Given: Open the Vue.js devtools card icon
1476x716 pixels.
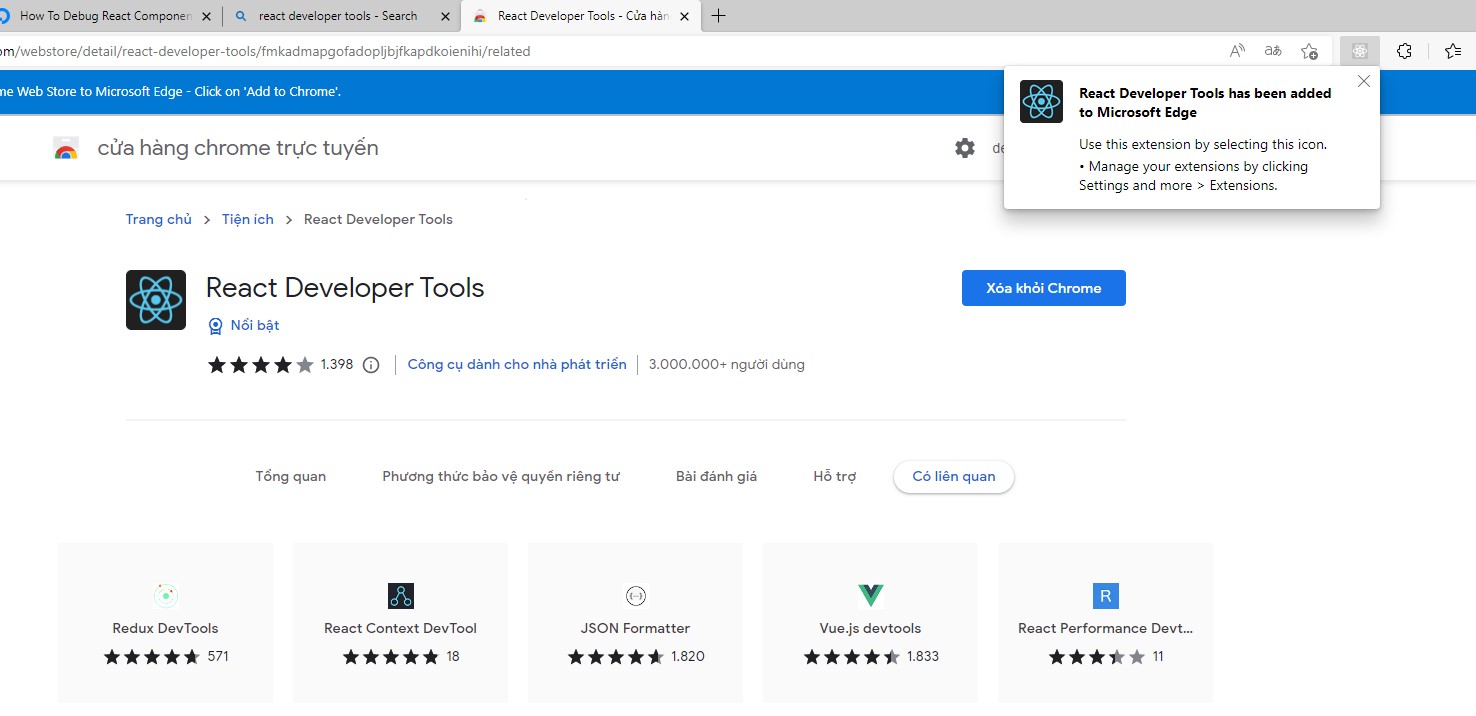Looking at the screenshot, I should click(871, 596).
